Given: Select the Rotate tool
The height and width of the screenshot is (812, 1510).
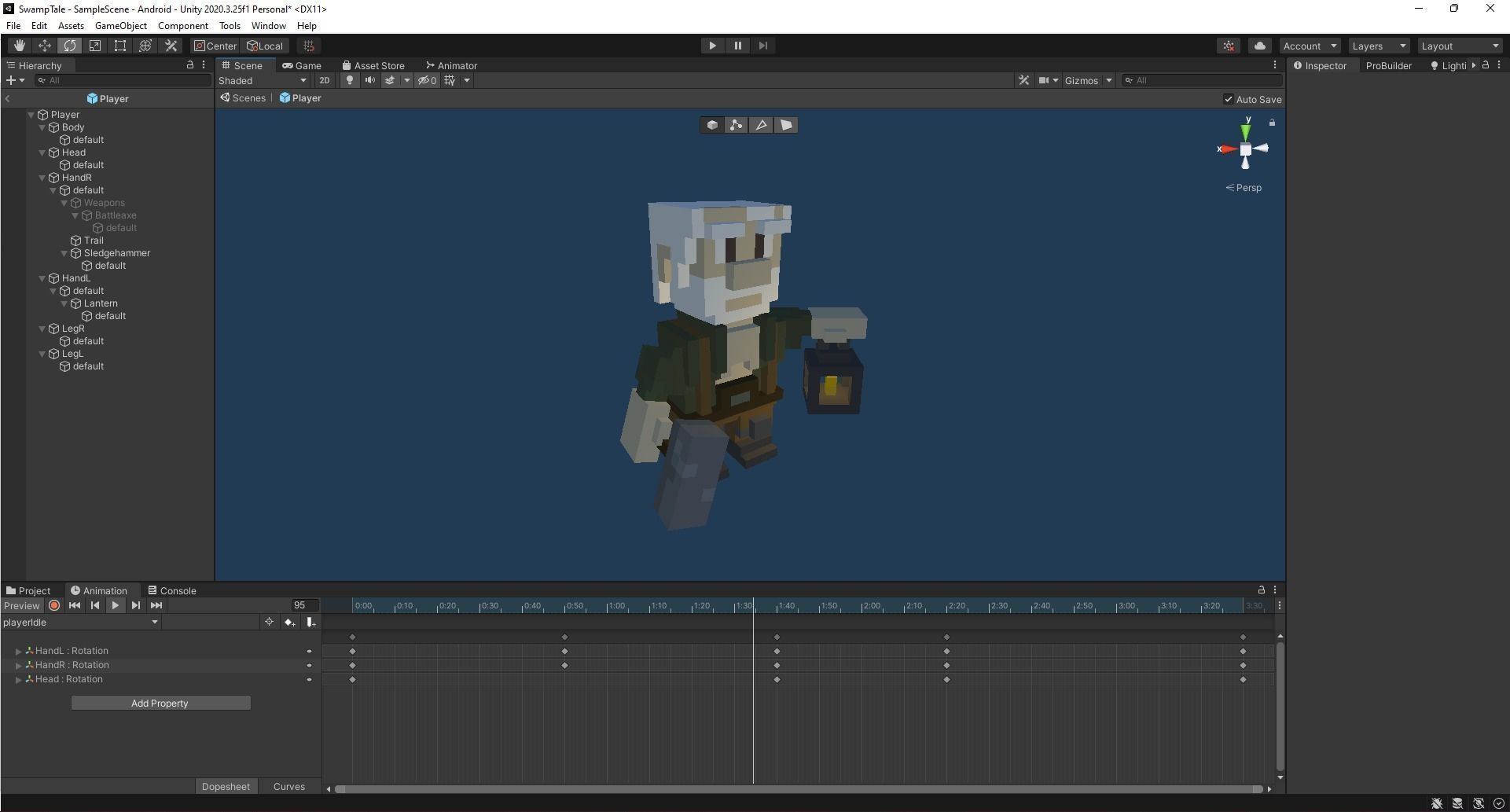Looking at the screenshot, I should (x=70, y=46).
